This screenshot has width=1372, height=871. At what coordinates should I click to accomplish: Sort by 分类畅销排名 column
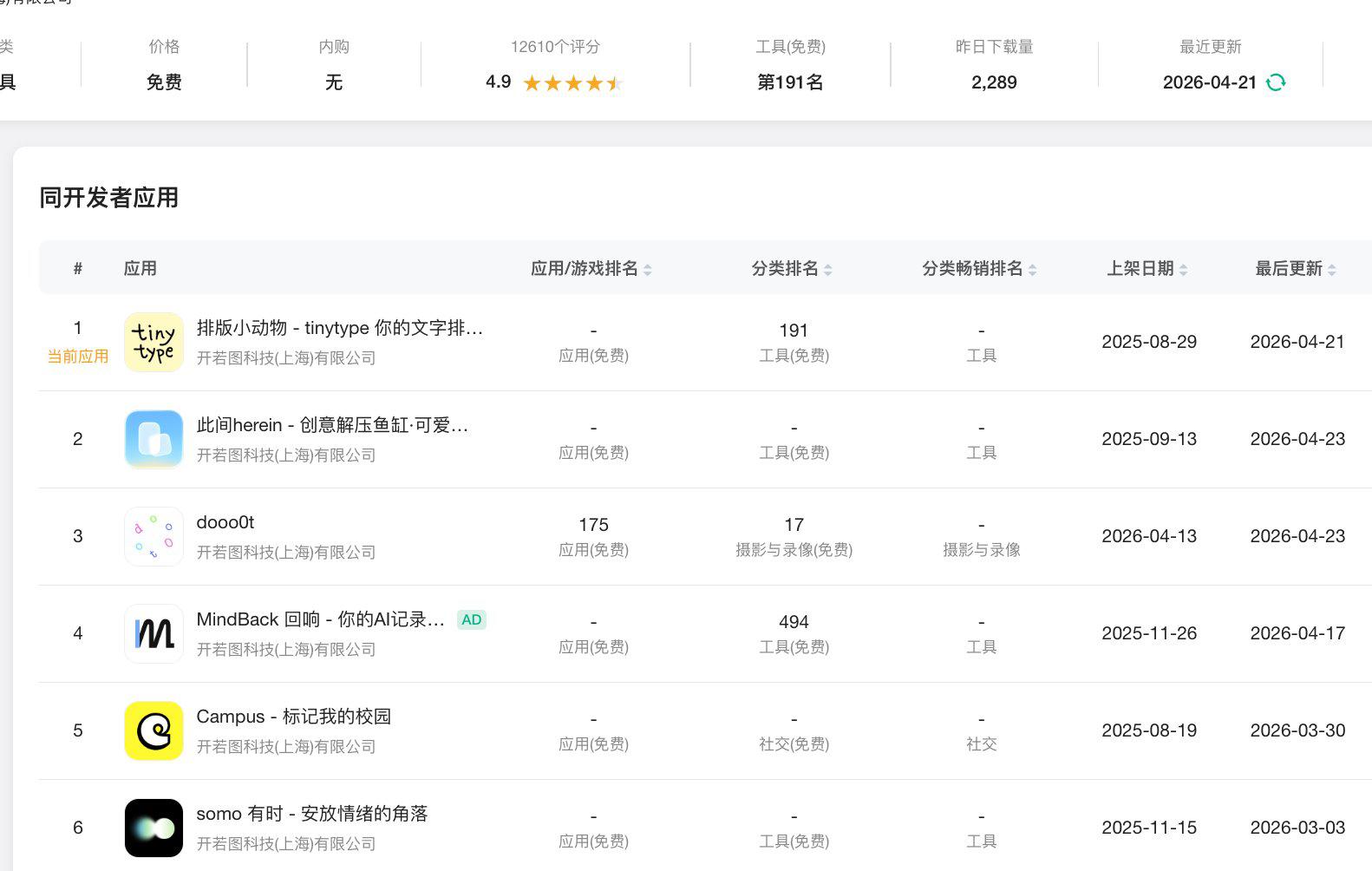pos(978,269)
